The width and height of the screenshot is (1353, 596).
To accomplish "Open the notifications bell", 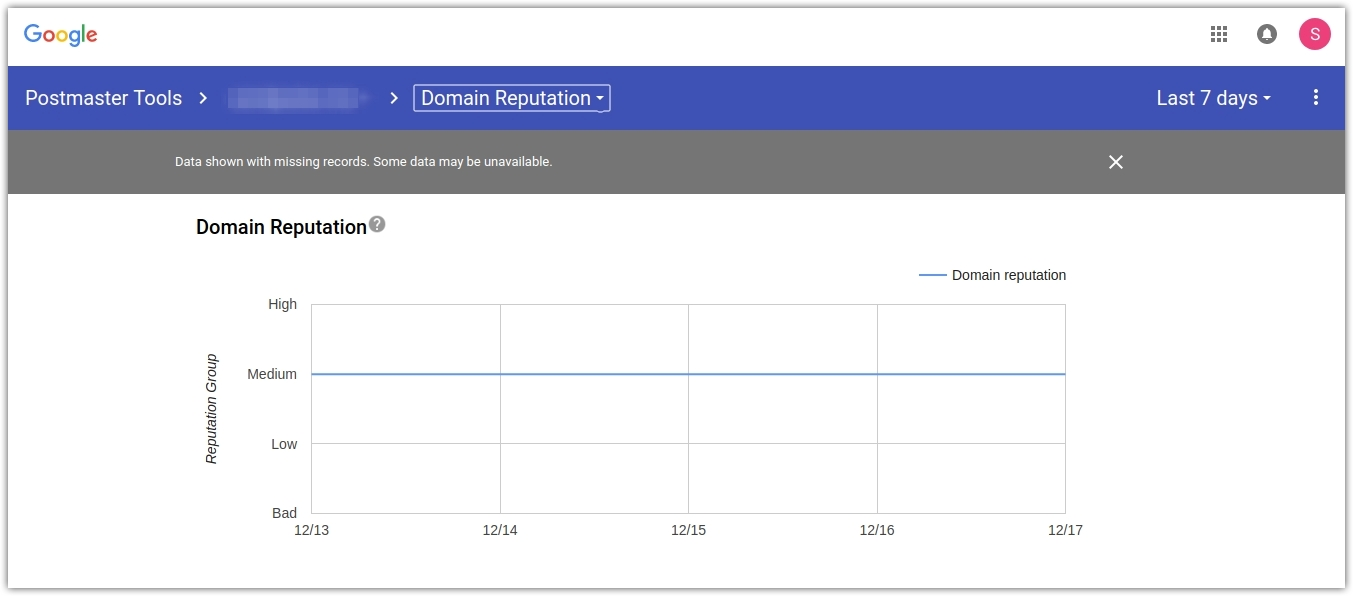I will tap(1266, 35).
